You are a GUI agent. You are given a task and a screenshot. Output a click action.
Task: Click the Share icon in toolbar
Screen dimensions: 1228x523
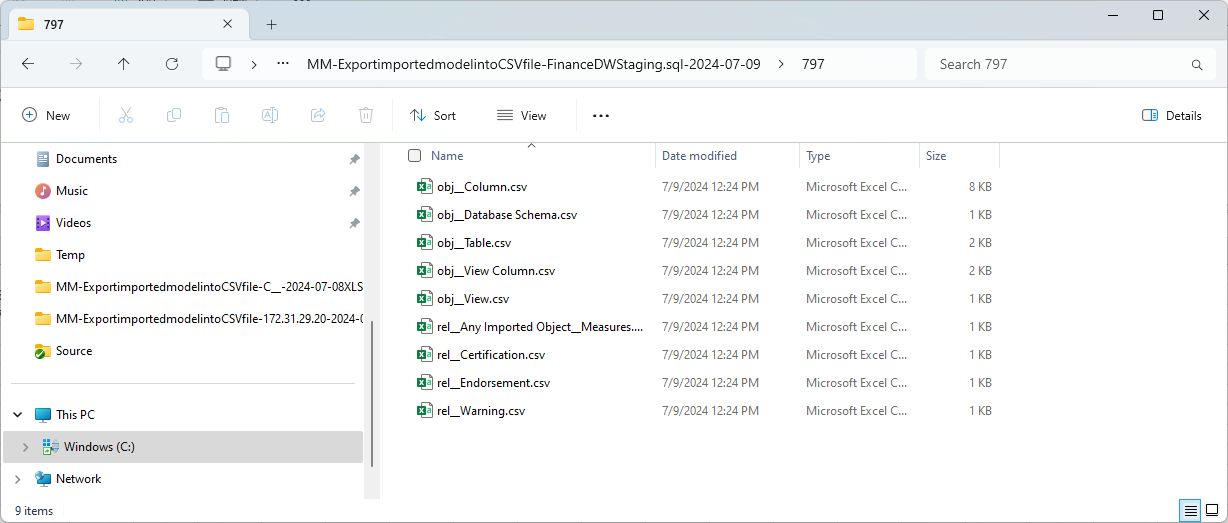[318, 115]
